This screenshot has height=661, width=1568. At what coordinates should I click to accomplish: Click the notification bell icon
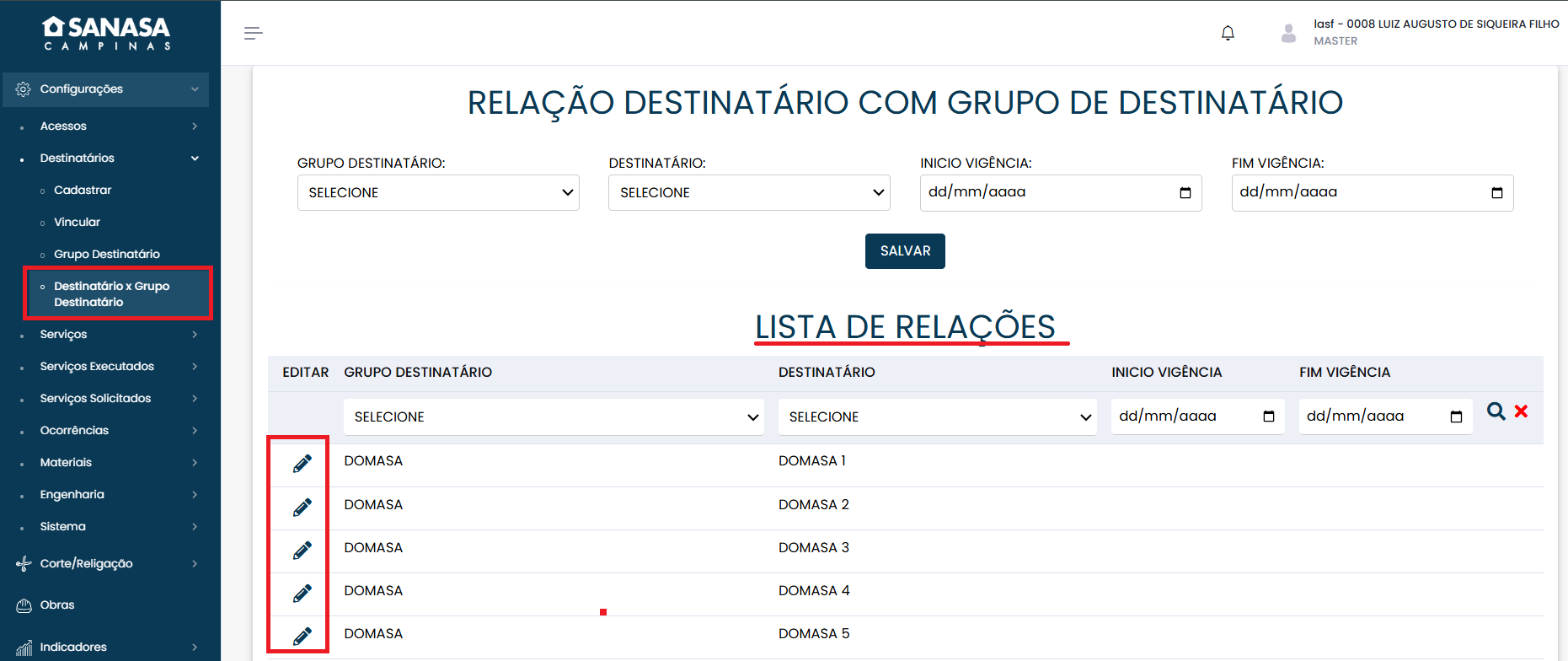(1228, 33)
